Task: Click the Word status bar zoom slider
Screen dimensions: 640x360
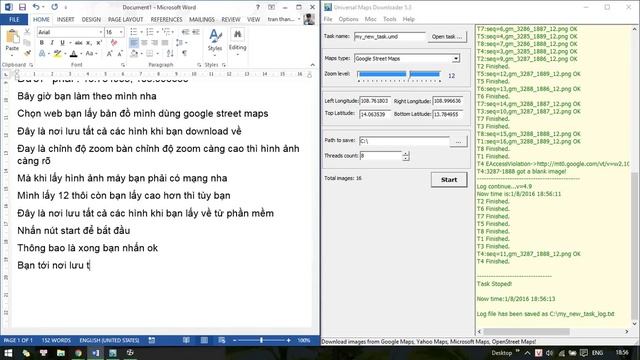Action: [261, 340]
